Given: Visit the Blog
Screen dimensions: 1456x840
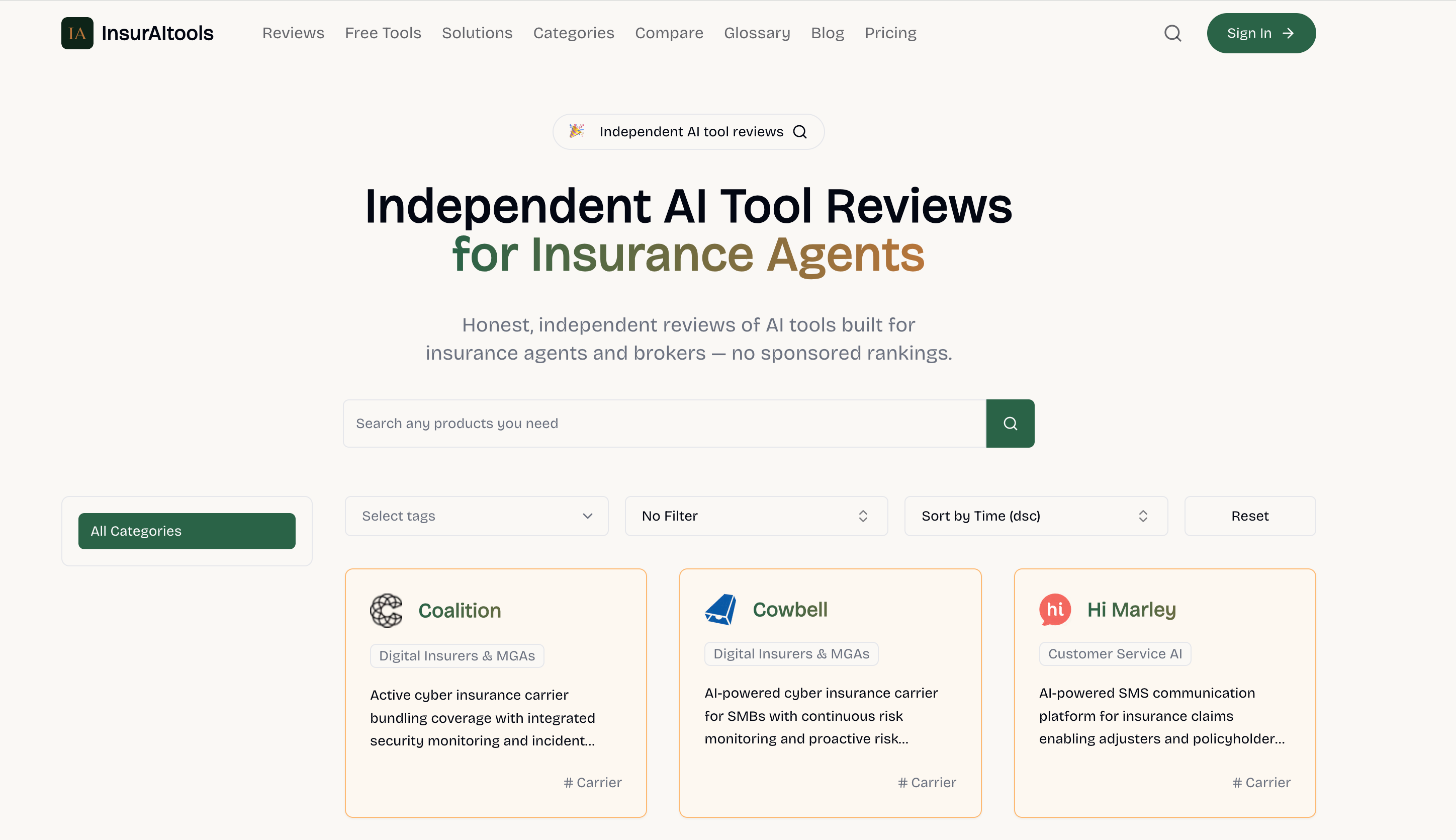Looking at the screenshot, I should [x=827, y=33].
